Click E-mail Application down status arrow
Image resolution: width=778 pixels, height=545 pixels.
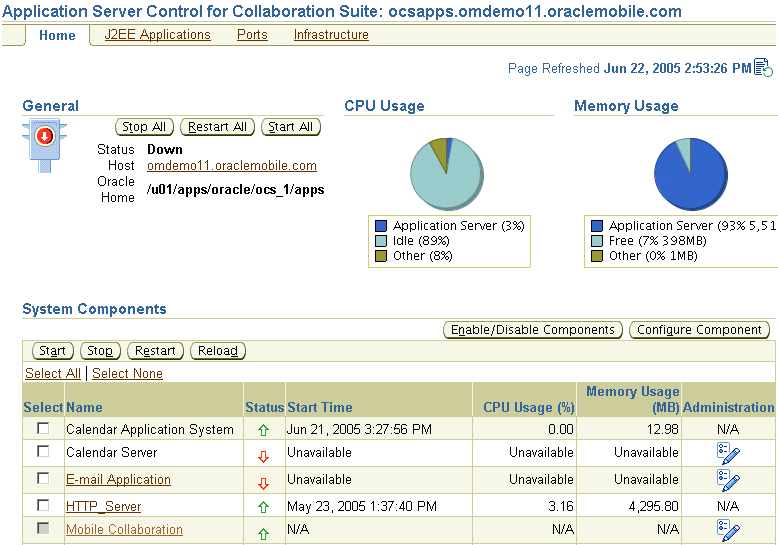click(263, 482)
